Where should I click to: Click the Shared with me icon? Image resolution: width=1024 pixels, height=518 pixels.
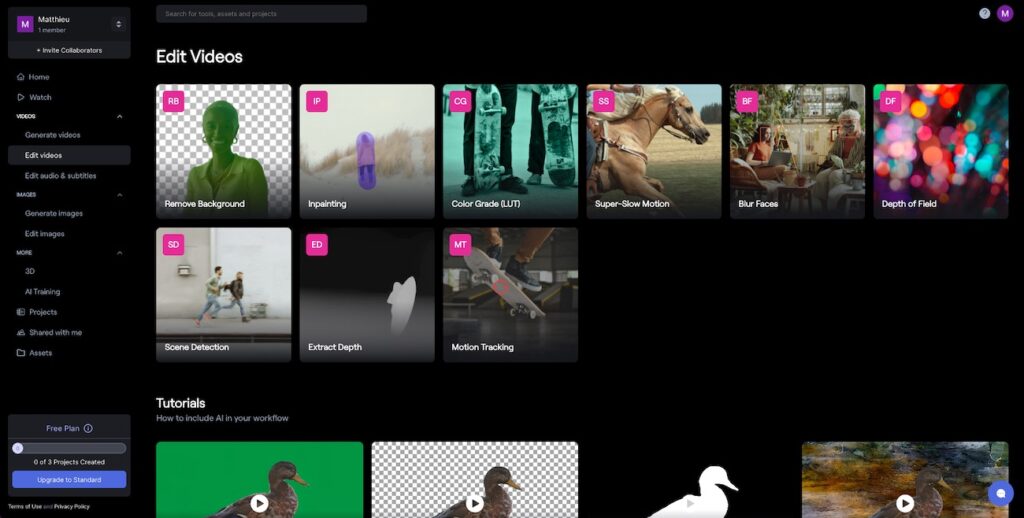20,333
